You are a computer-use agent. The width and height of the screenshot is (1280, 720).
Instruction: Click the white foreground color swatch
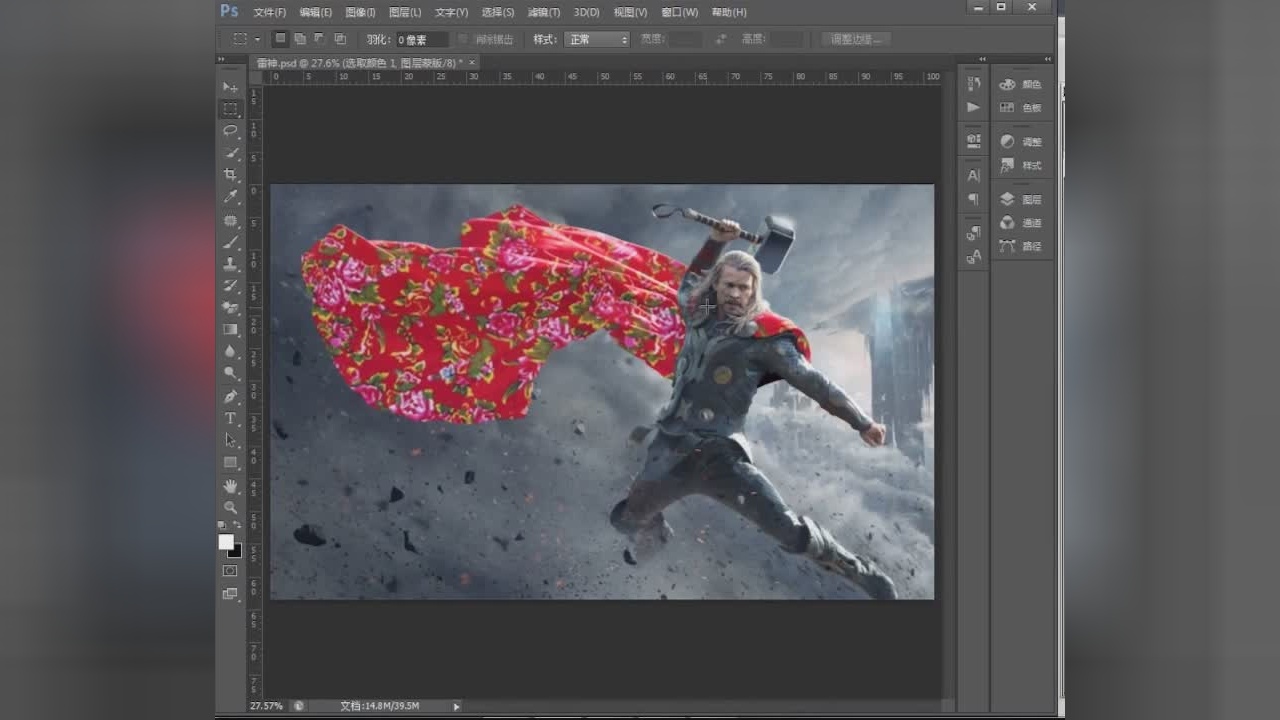click(226, 541)
